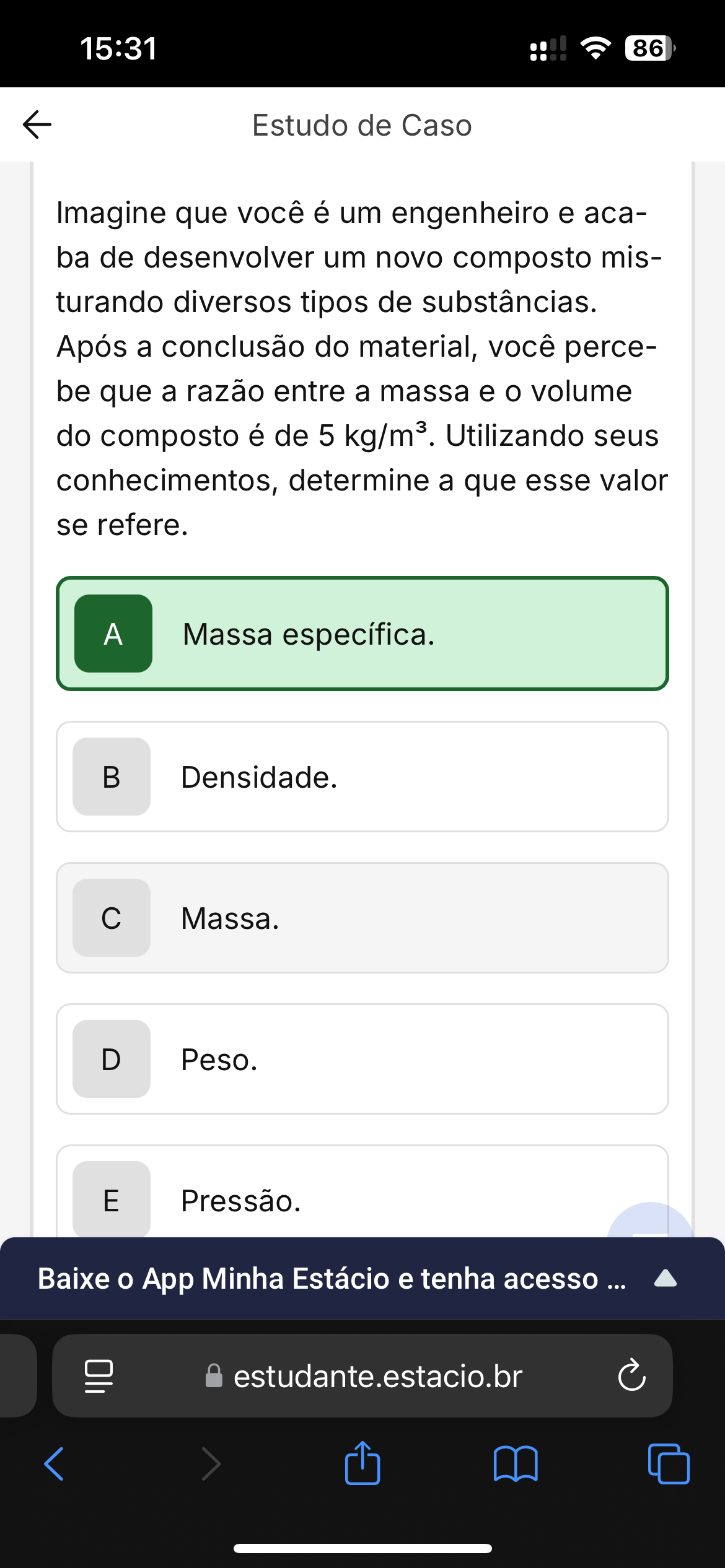This screenshot has width=725, height=1568.
Task: Tap the letter A green badge
Action: pyautogui.click(x=113, y=634)
